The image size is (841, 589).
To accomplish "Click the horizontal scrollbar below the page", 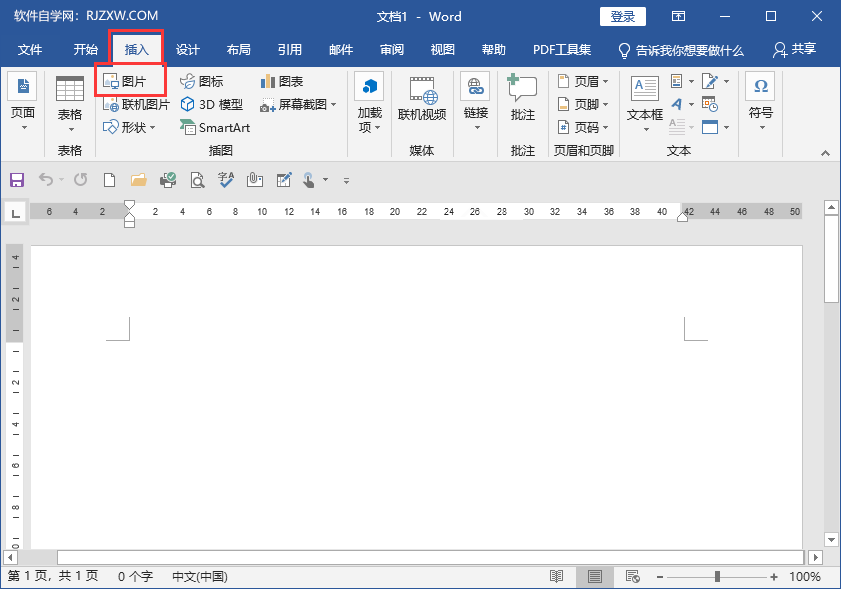I will (420, 557).
